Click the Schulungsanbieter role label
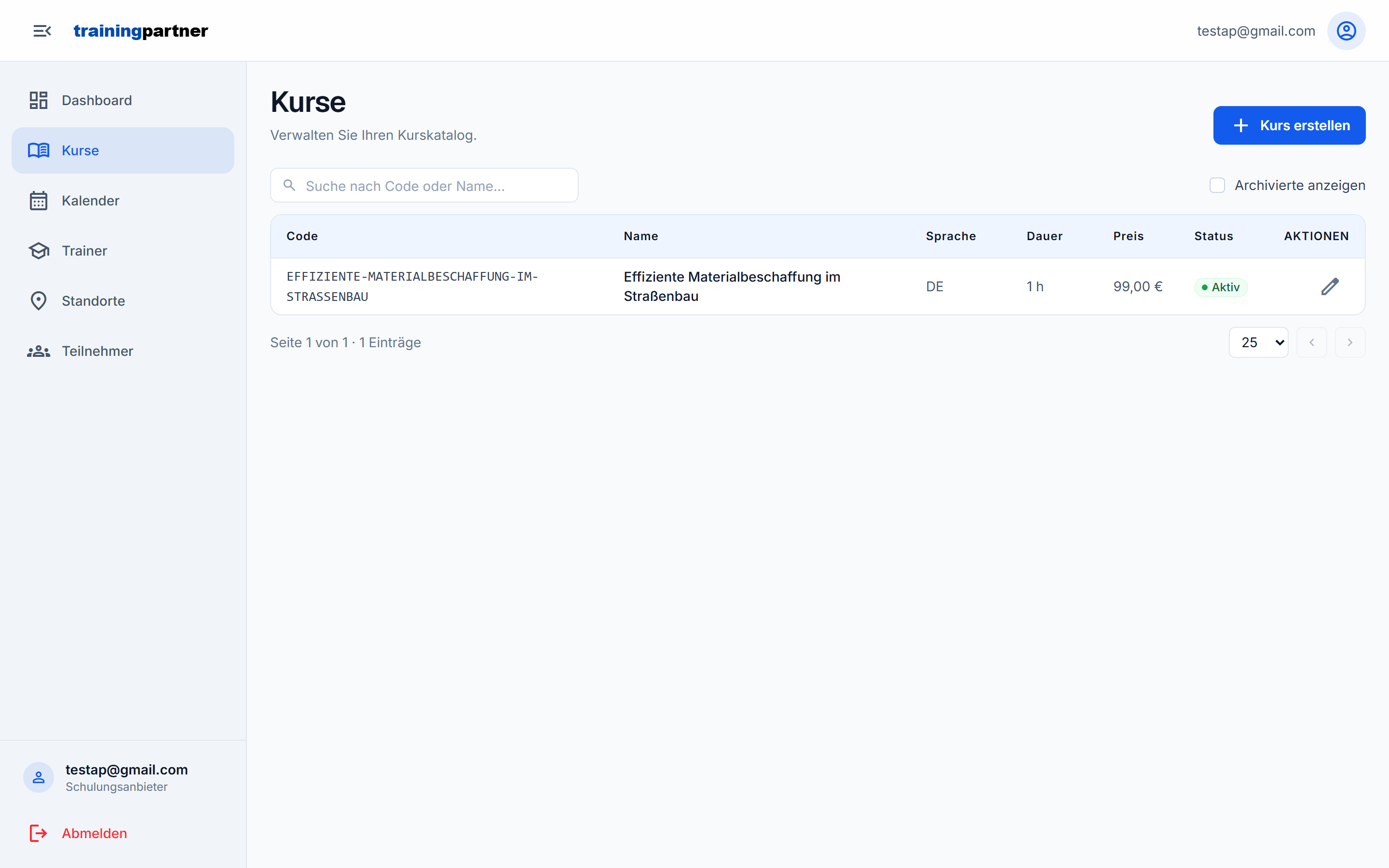 click(117, 787)
